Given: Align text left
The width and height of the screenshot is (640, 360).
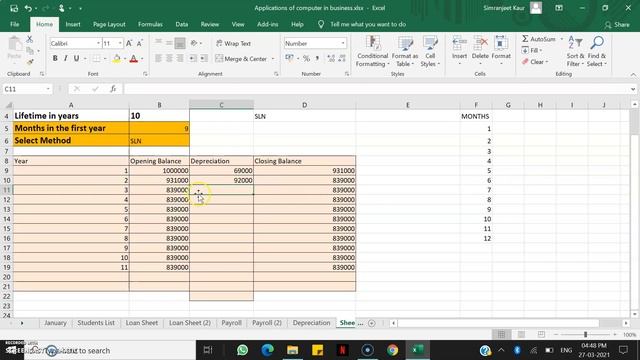Looking at the screenshot, I should 158,59.
